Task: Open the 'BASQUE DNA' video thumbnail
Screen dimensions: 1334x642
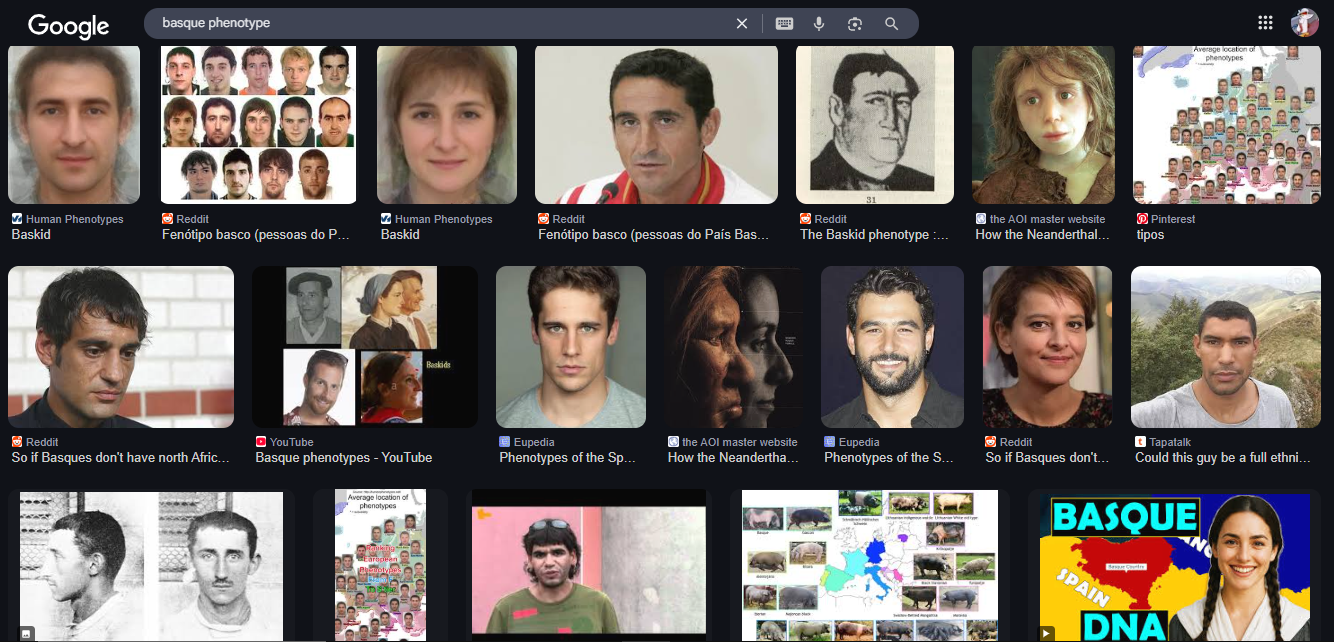Action: (x=1174, y=566)
